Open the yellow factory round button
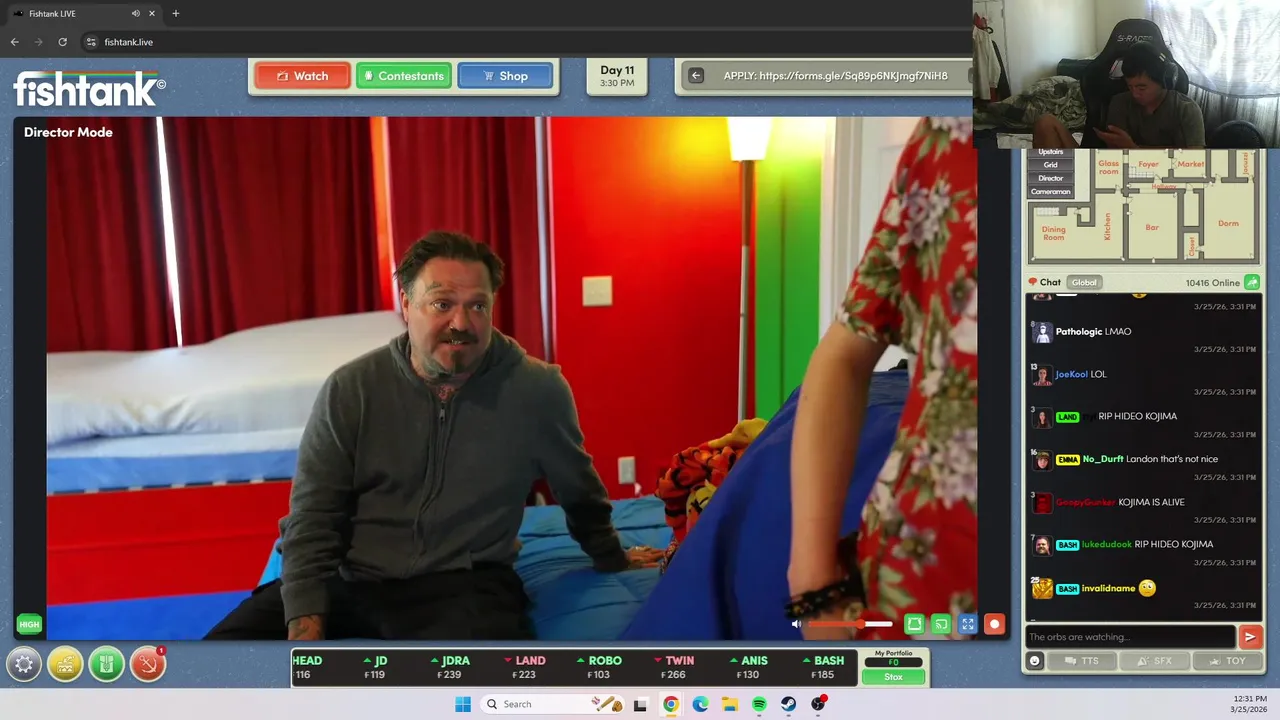This screenshot has width=1280, height=720. click(x=65, y=663)
